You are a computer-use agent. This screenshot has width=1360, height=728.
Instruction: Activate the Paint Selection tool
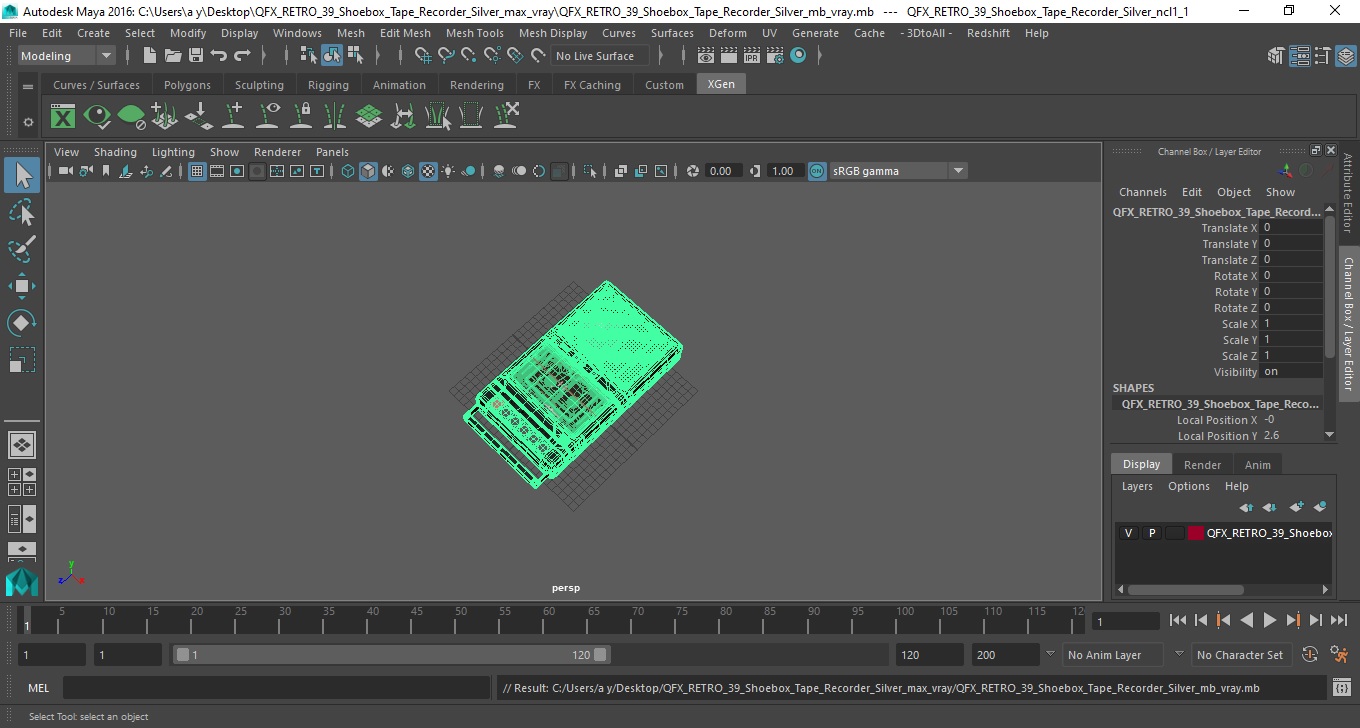pos(22,249)
